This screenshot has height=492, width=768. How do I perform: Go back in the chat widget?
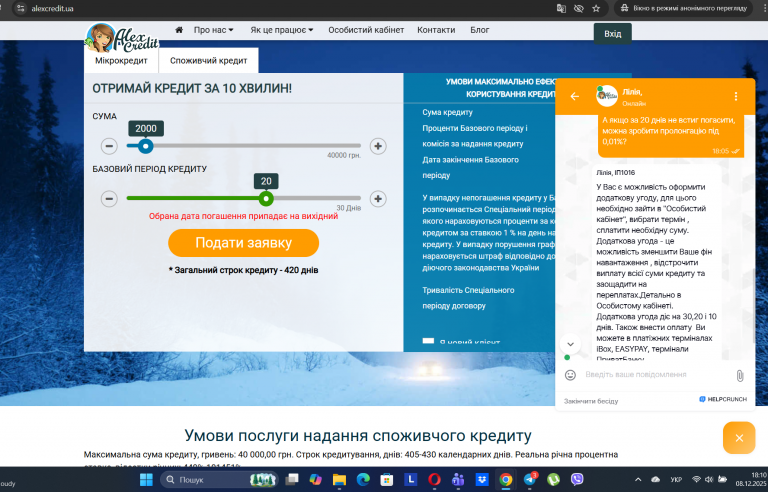pyautogui.click(x=575, y=97)
